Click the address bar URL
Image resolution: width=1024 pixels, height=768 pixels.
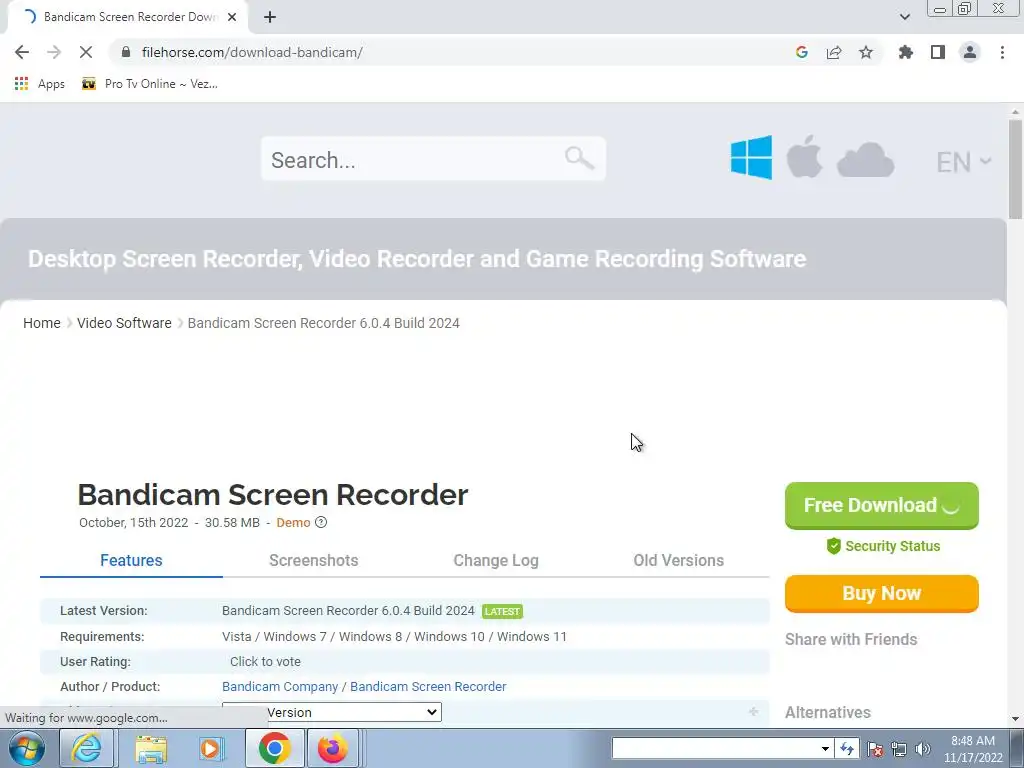click(252, 52)
